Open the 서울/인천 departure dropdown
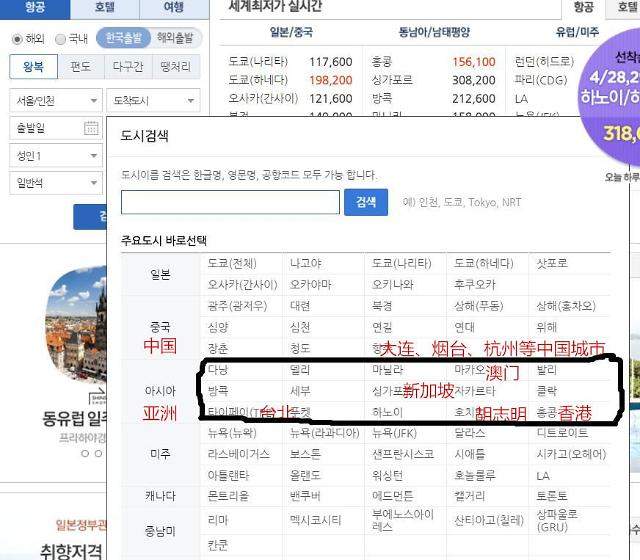640x560 pixels. (56, 100)
